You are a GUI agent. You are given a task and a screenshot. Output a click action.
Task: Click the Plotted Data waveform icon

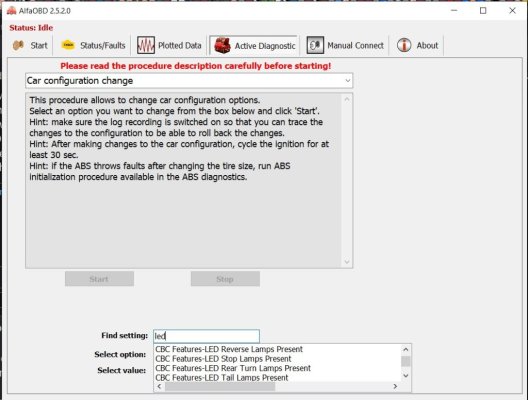tap(146, 45)
